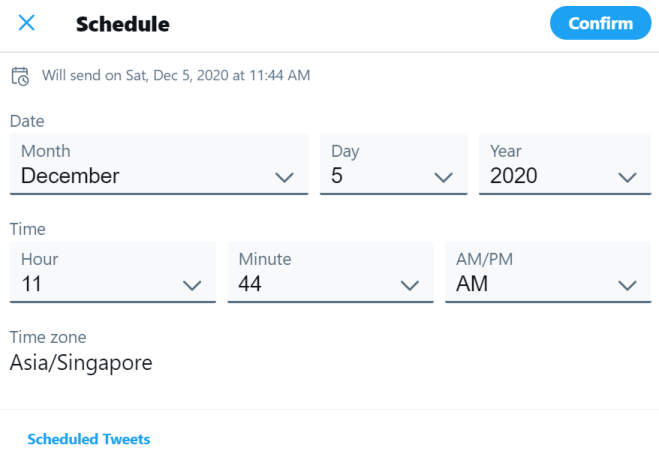Open the Month dropdown showing December
659x460 pixels.
click(159, 164)
